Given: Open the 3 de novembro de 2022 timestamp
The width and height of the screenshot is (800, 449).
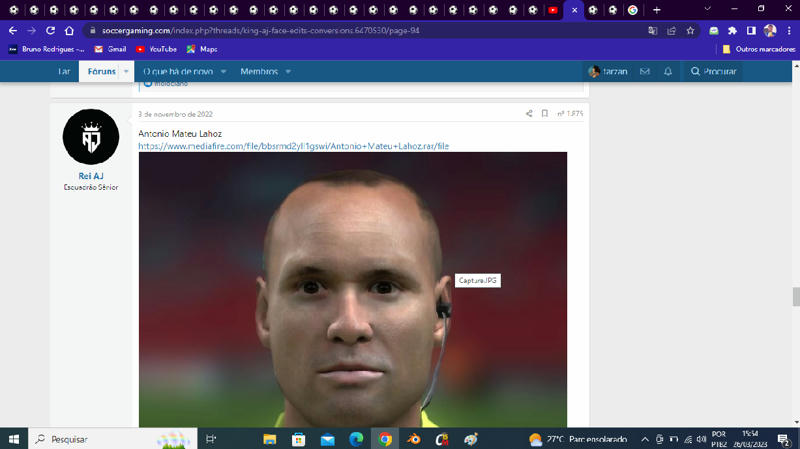Looking at the screenshot, I should point(175,114).
